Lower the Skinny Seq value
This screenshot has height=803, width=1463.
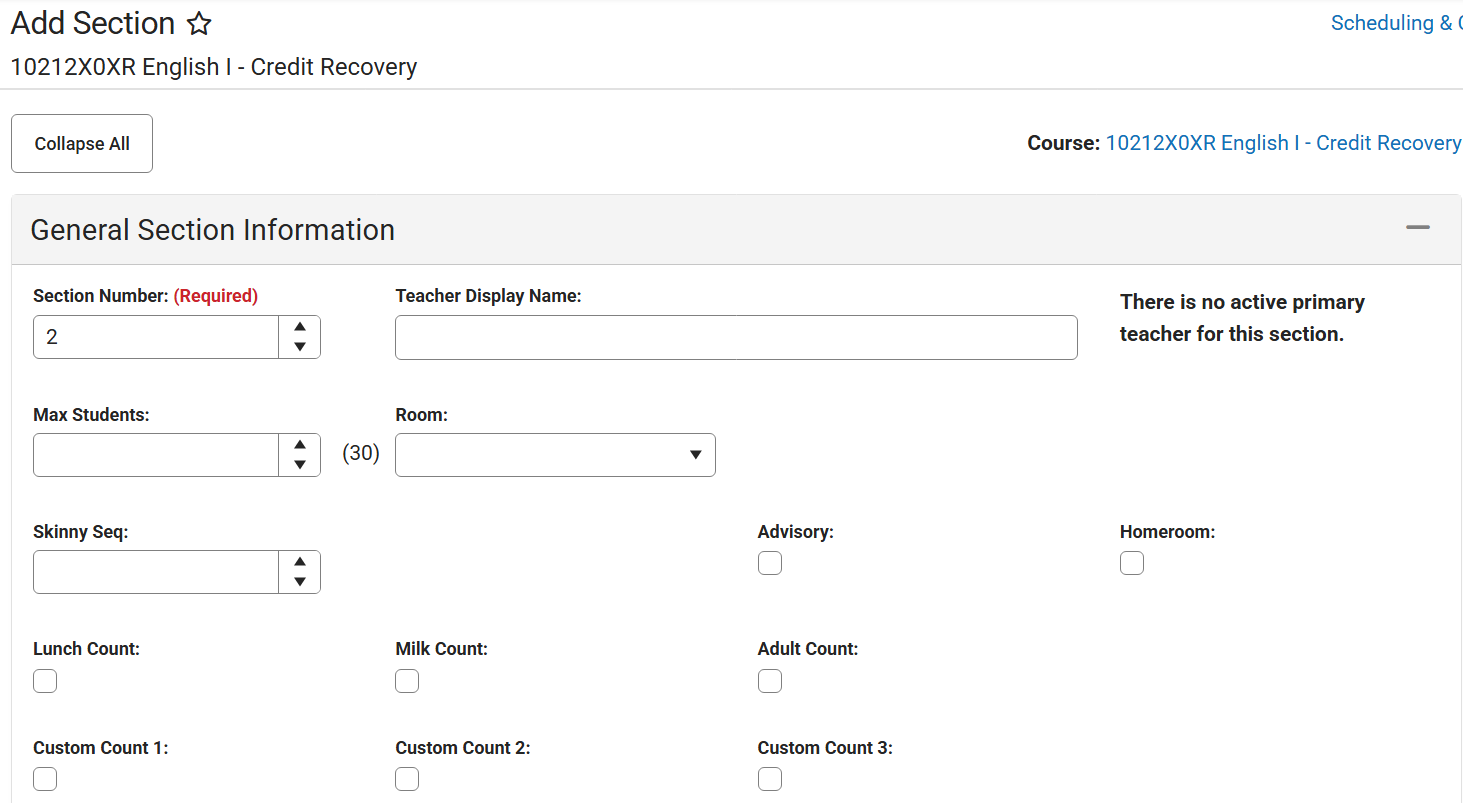click(300, 581)
